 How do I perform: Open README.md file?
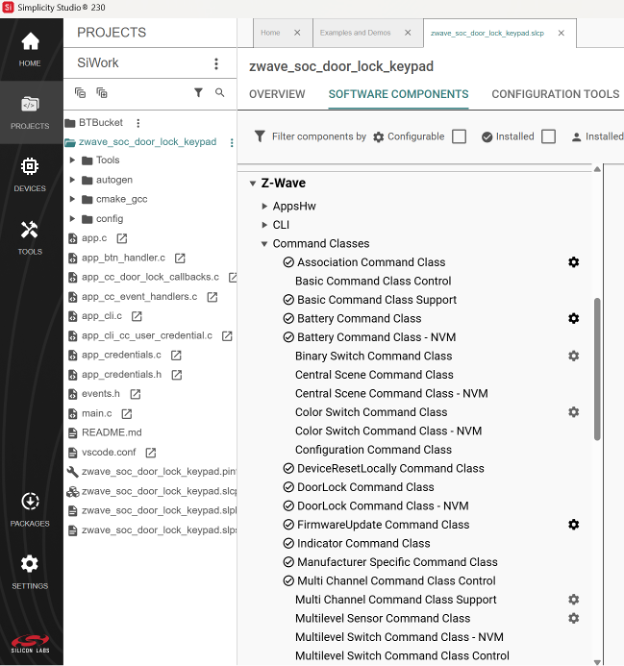click(112, 432)
